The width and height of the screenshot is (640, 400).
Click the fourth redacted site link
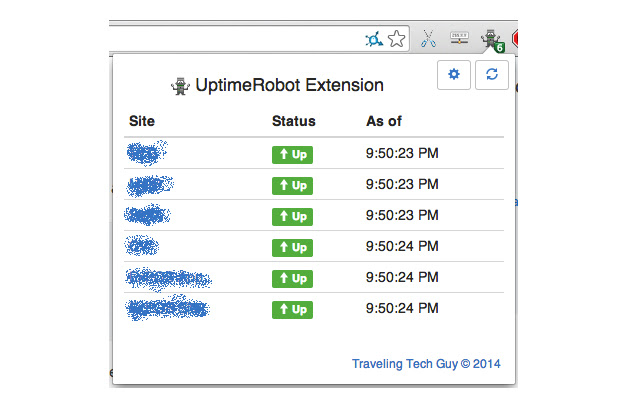click(142, 246)
